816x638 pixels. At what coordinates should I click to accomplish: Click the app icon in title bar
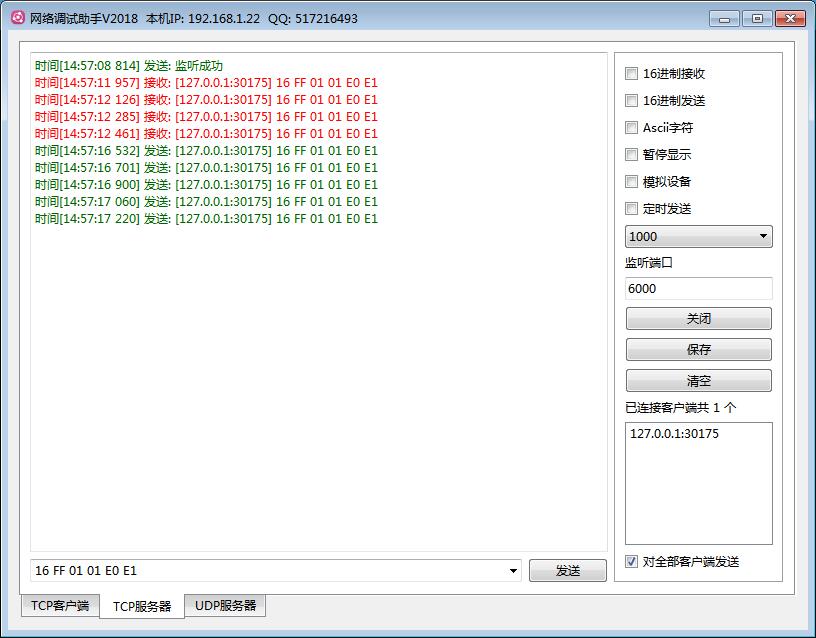click(17, 18)
